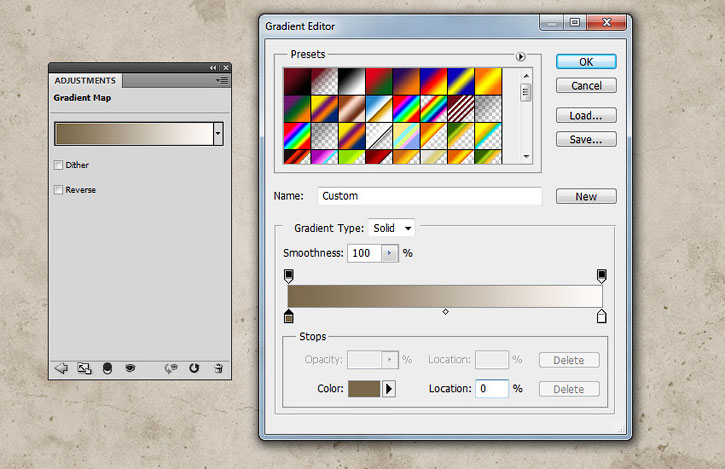Open the Gradient Type dropdown
725x469 pixels.
click(x=392, y=228)
